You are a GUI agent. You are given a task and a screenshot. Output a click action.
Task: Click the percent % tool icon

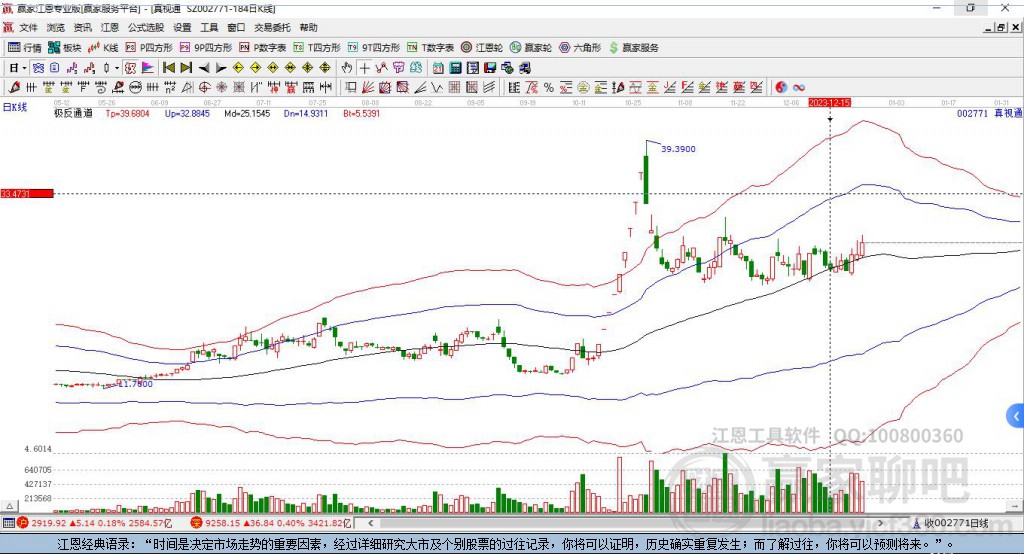click(x=549, y=88)
